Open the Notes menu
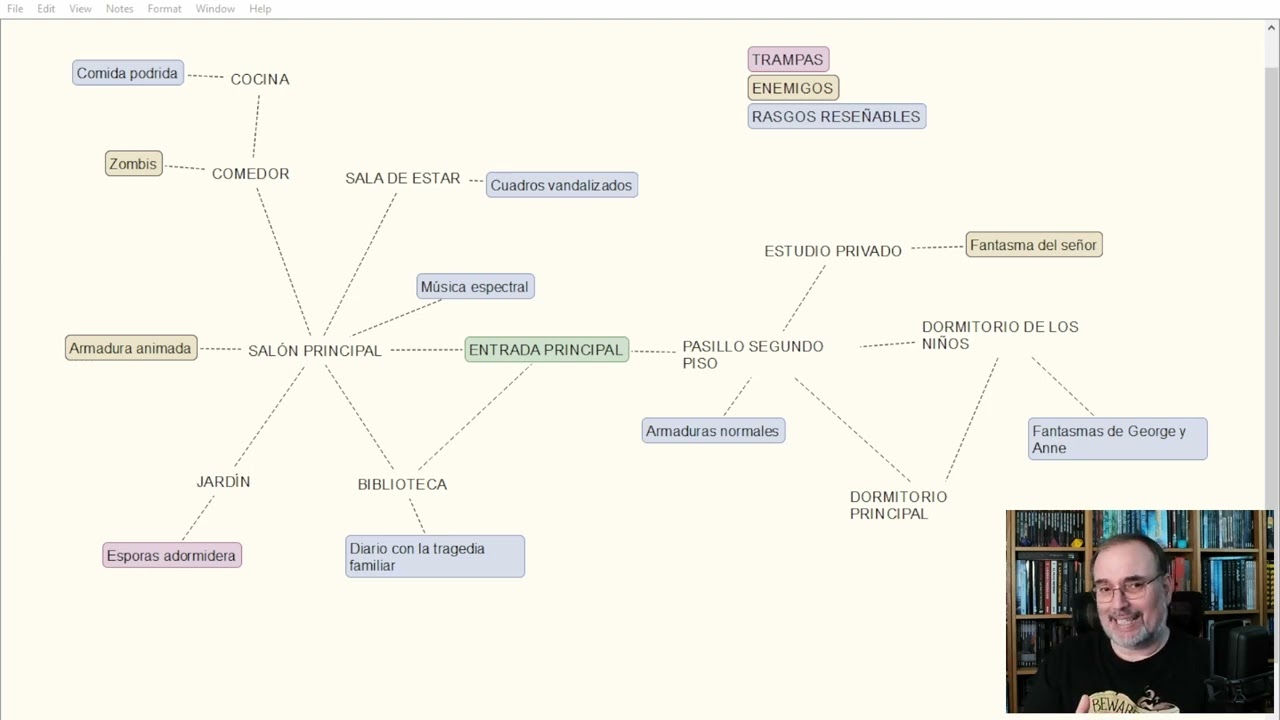This screenshot has width=1280, height=720. 120,9
